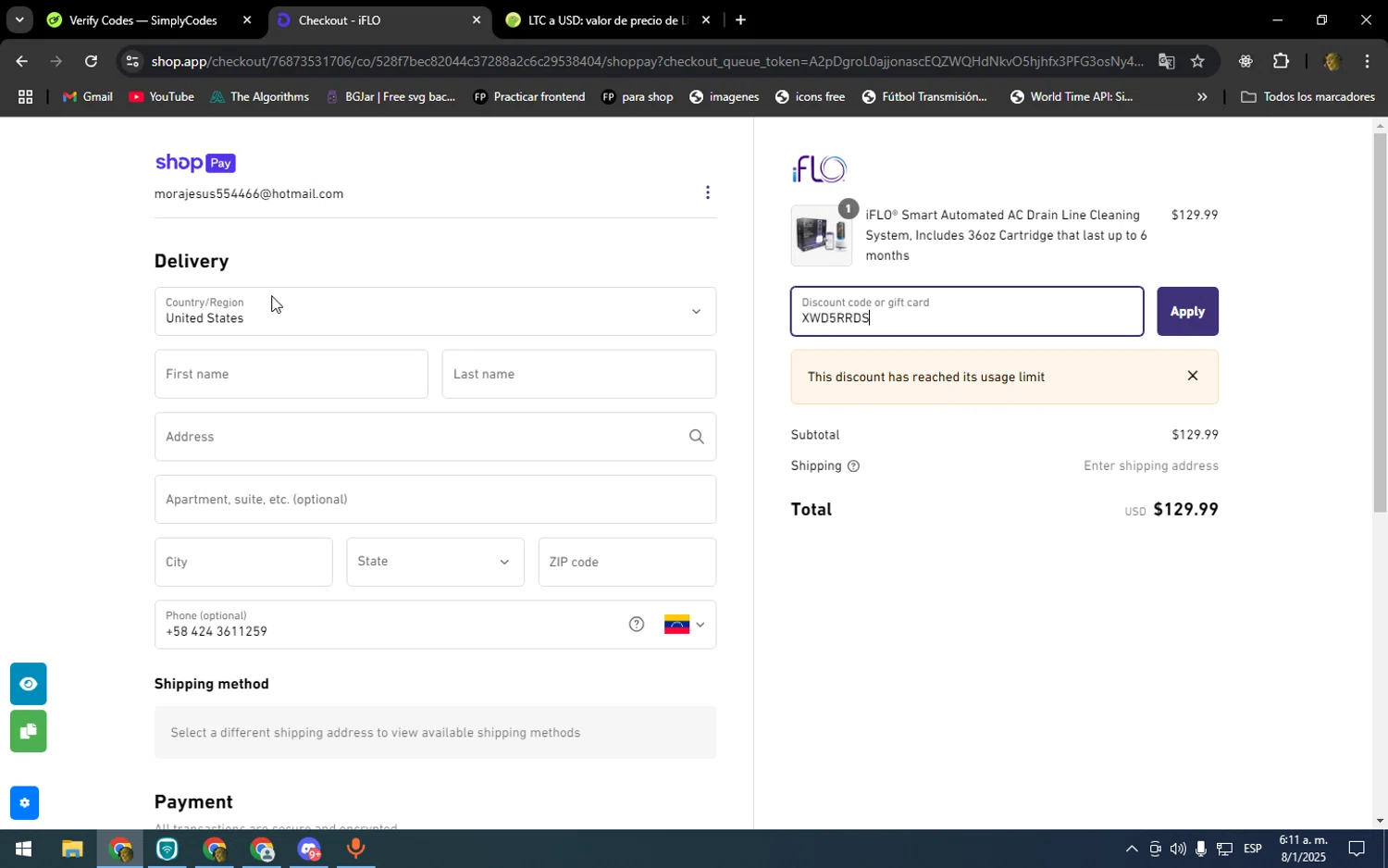The width and height of the screenshot is (1388, 868).
Task: Show hidden system tray icons
Action: point(1131,849)
